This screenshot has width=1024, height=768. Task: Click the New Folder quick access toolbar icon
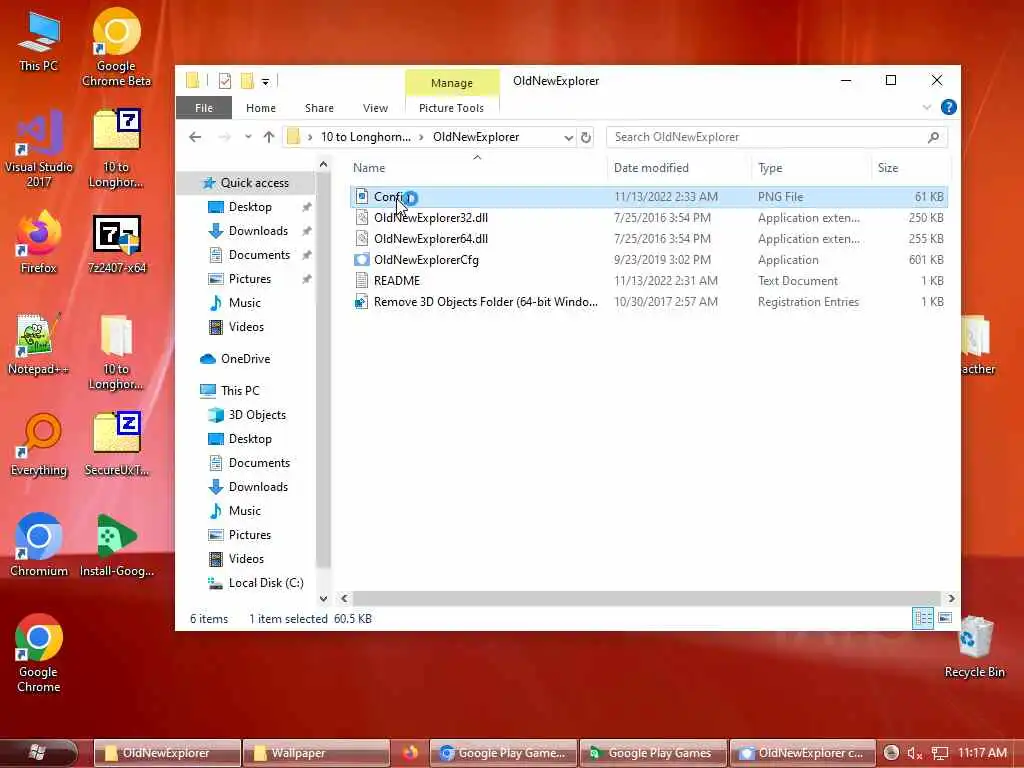pos(247,81)
